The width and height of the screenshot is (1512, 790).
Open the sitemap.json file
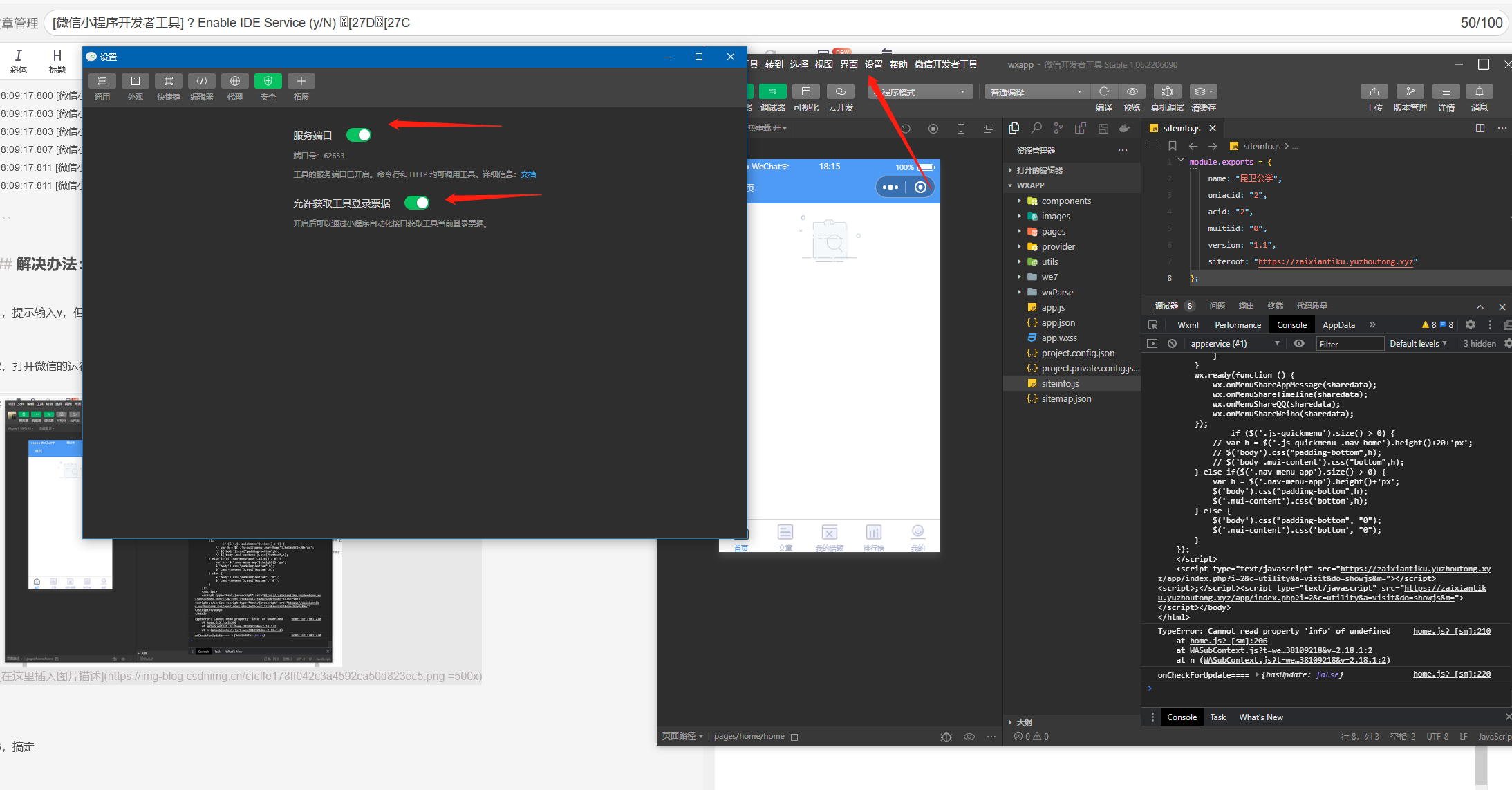[x=1066, y=398]
